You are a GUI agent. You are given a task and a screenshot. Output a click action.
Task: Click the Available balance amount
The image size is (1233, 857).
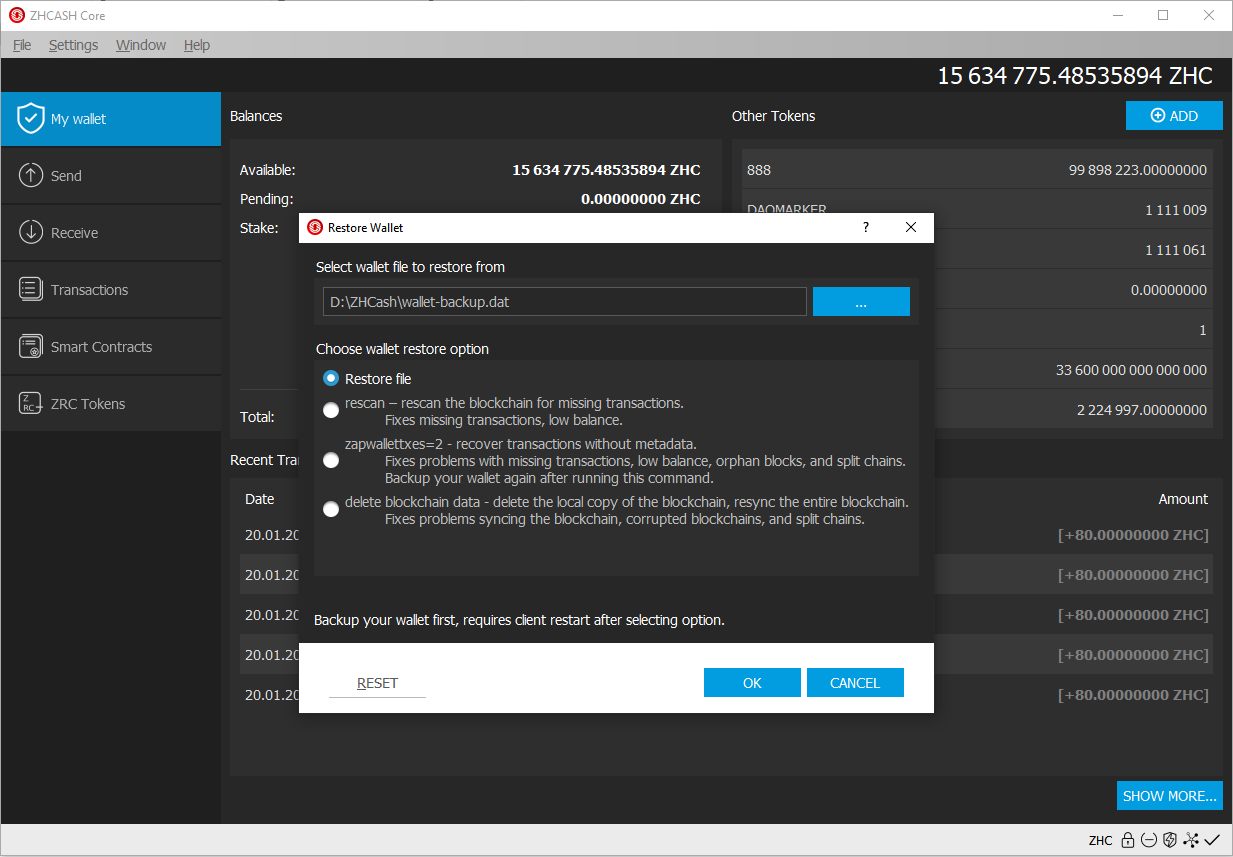(x=606, y=170)
